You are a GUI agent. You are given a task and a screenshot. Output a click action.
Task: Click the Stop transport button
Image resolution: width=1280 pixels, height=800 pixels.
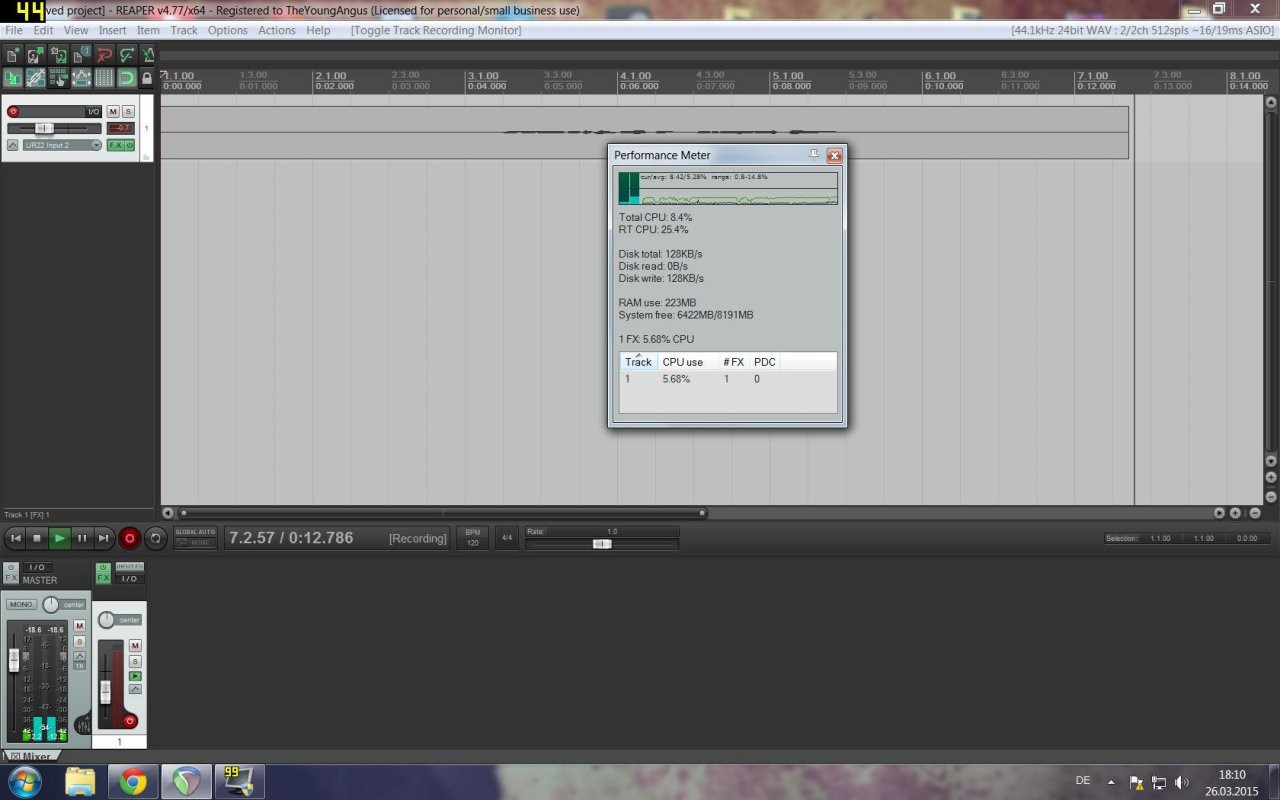pyautogui.click(x=37, y=538)
